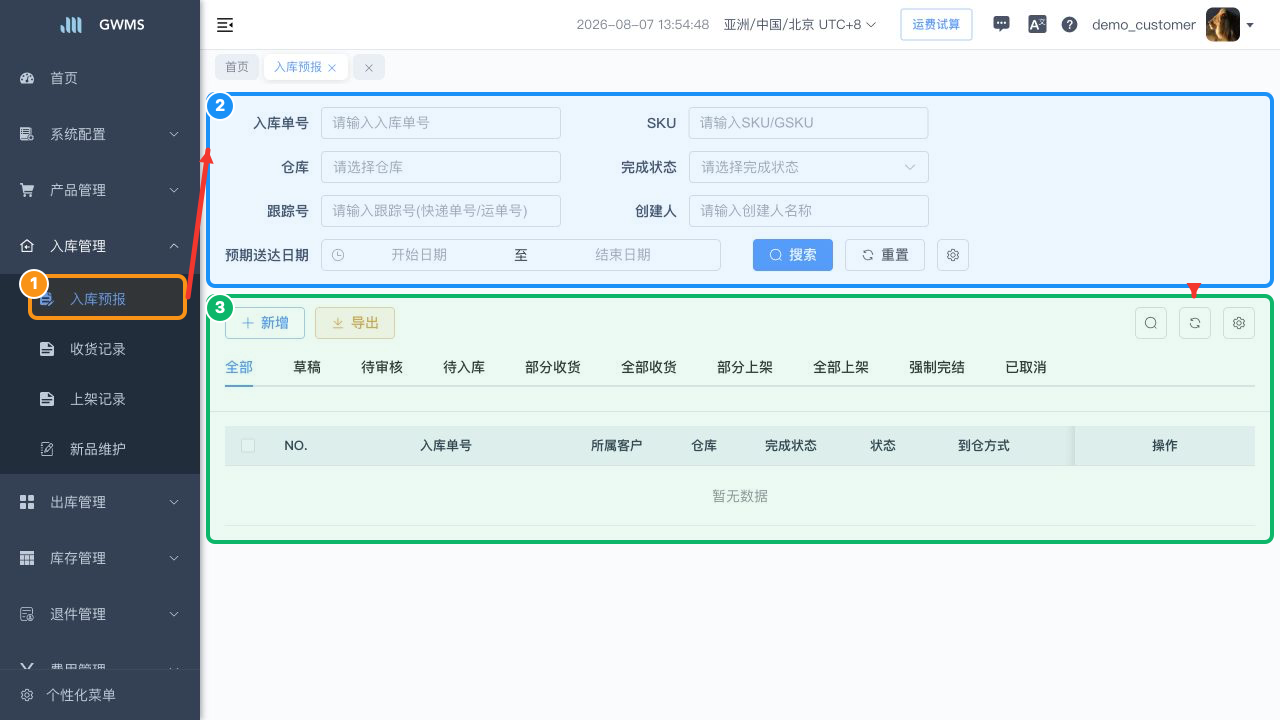Click the 入库管理 home icon in the sidebar

27,246
